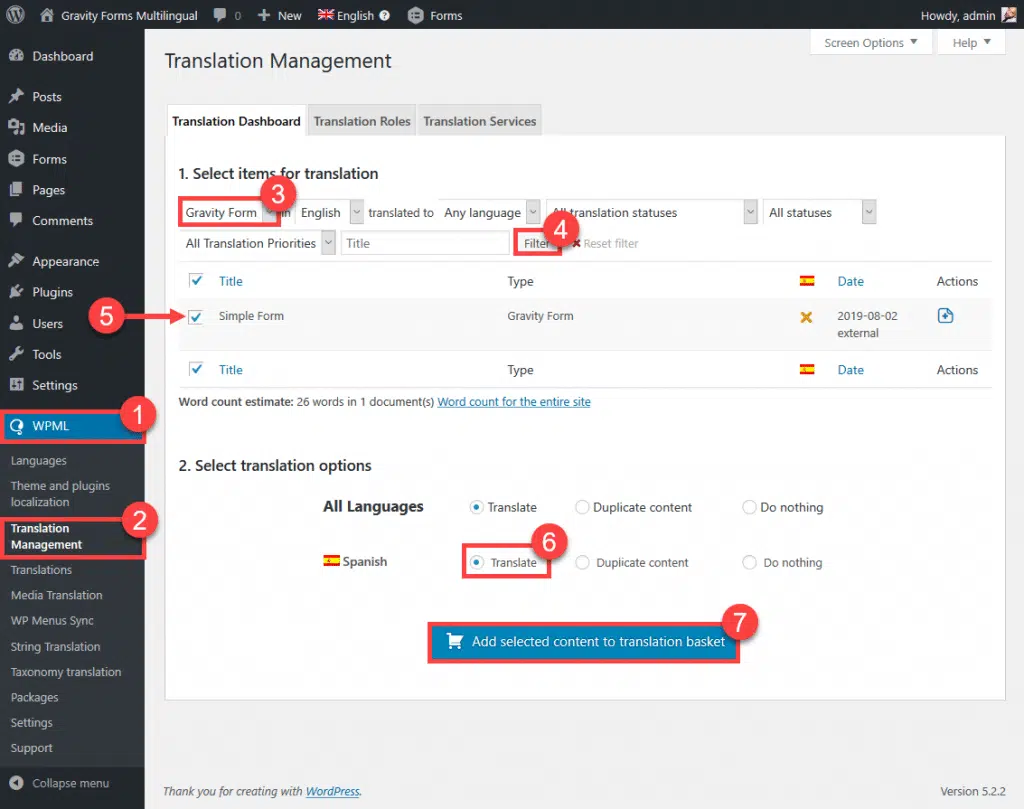The height and width of the screenshot is (809, 1024).
Task: Open the Any language target dropdown
Action: pos(489,213)
